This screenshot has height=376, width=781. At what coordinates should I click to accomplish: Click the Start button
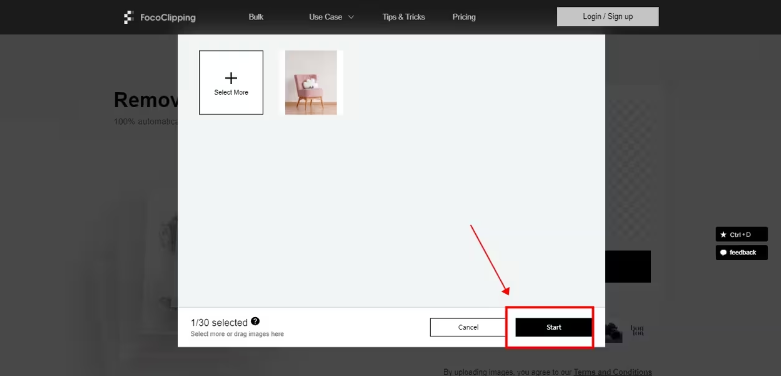[553, 327]
